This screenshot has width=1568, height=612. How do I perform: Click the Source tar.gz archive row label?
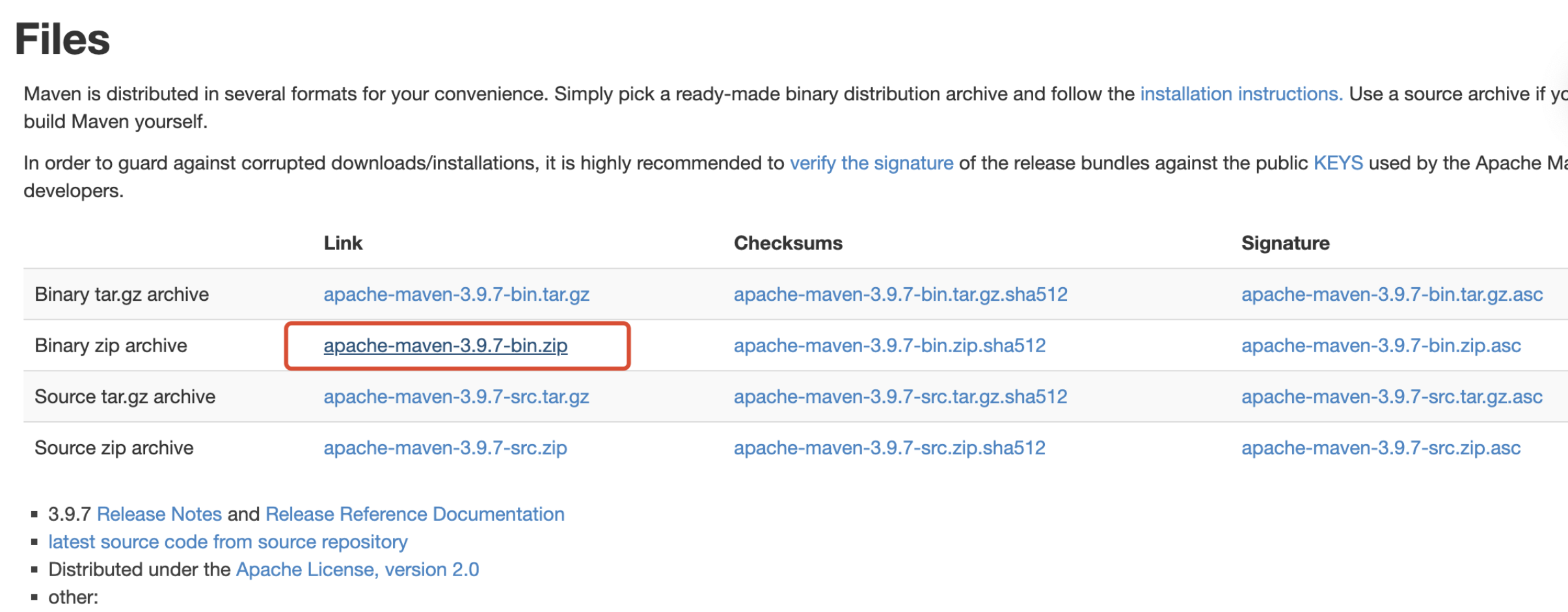125,397
